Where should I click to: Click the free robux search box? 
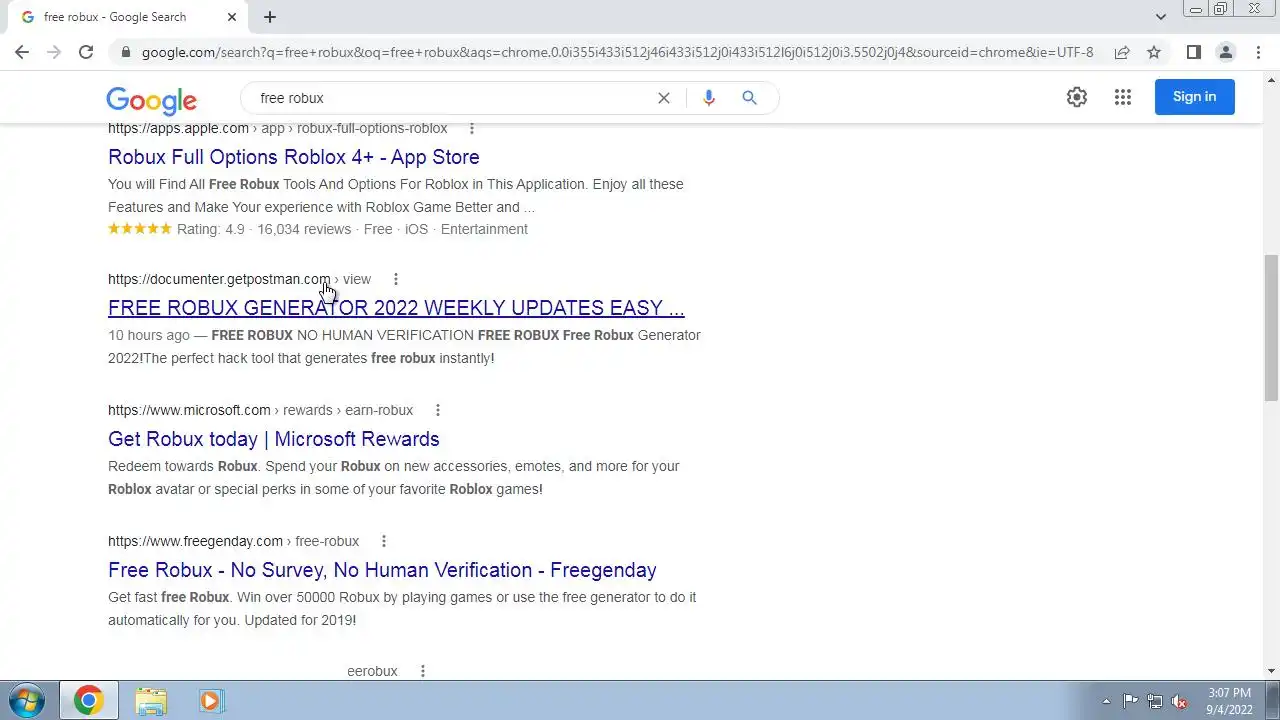pyautogui.click(x=450, y=98)
